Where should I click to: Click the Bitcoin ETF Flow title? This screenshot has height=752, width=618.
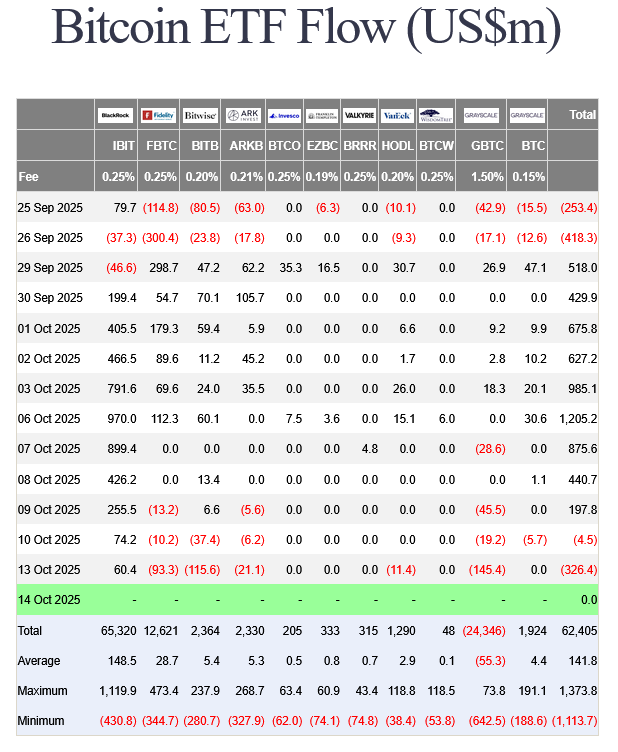pyautogui.click(x=306, y=28)
